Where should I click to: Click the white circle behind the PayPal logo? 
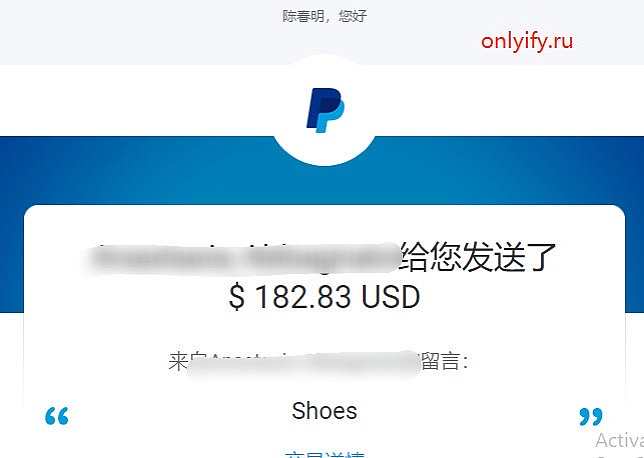[324, 111]
